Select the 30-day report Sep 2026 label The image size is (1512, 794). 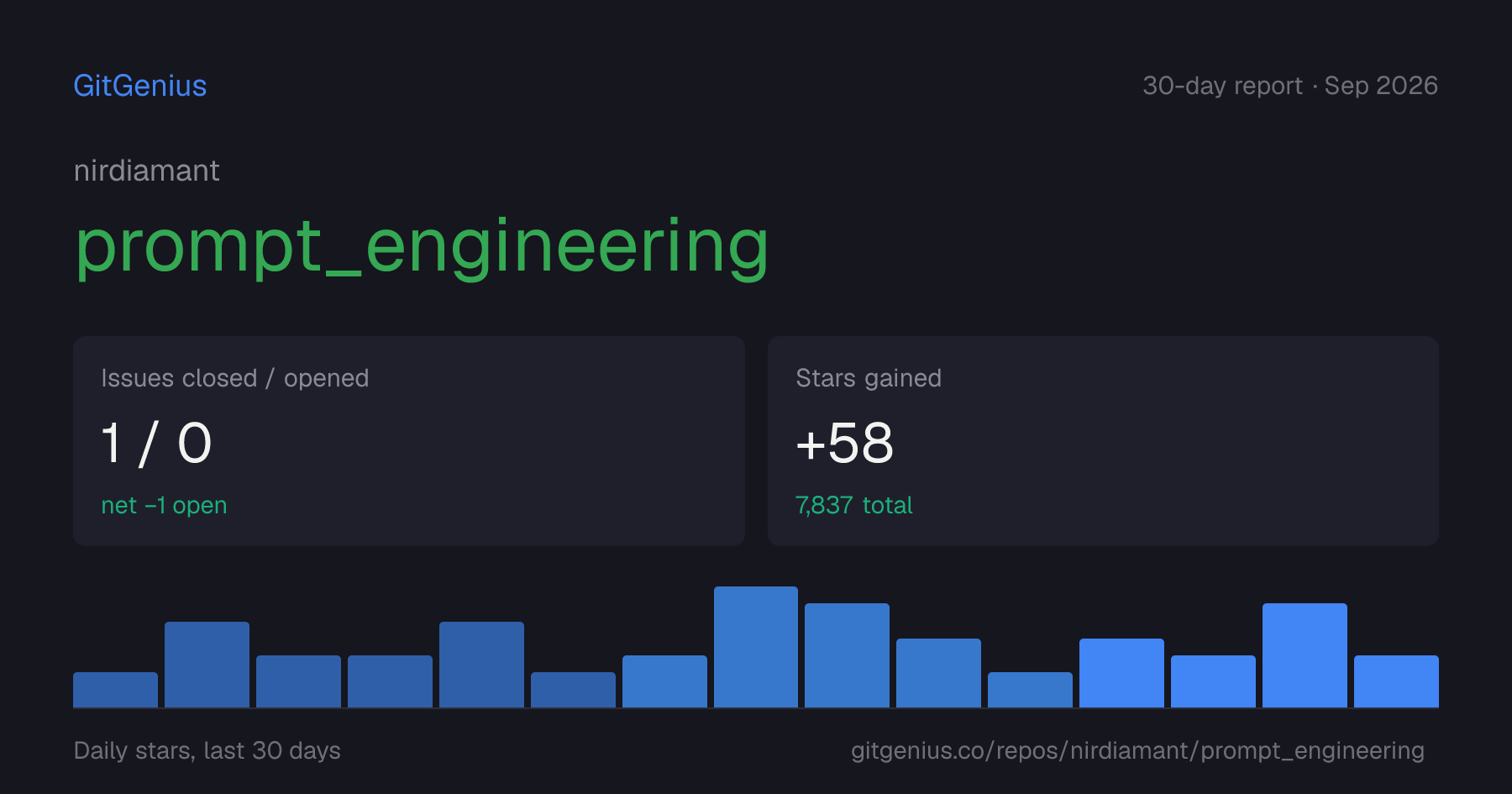[1290, 86]
